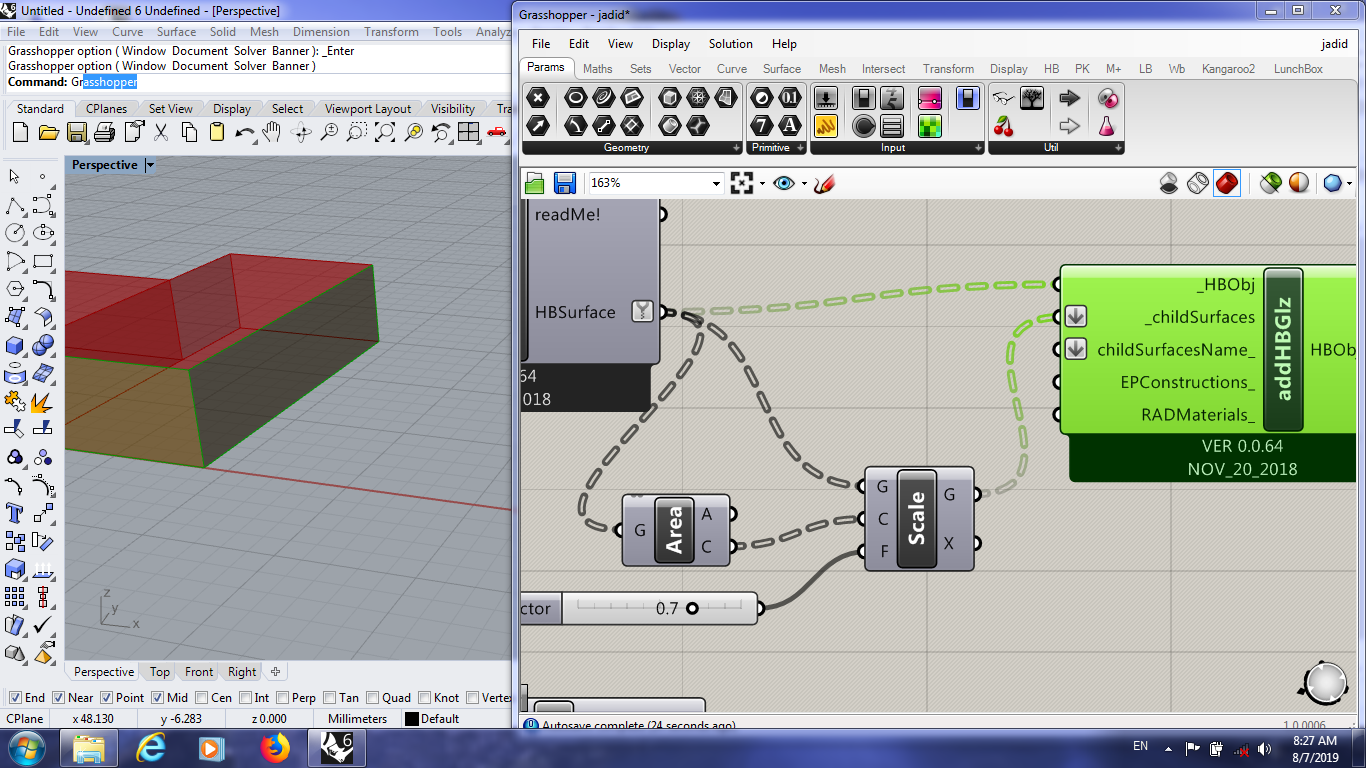The width and height of the screenshot is (1366, 768).
Task: Open file icon in Grasshopper canvas toolbar
Action: click(x=534, y=183)
